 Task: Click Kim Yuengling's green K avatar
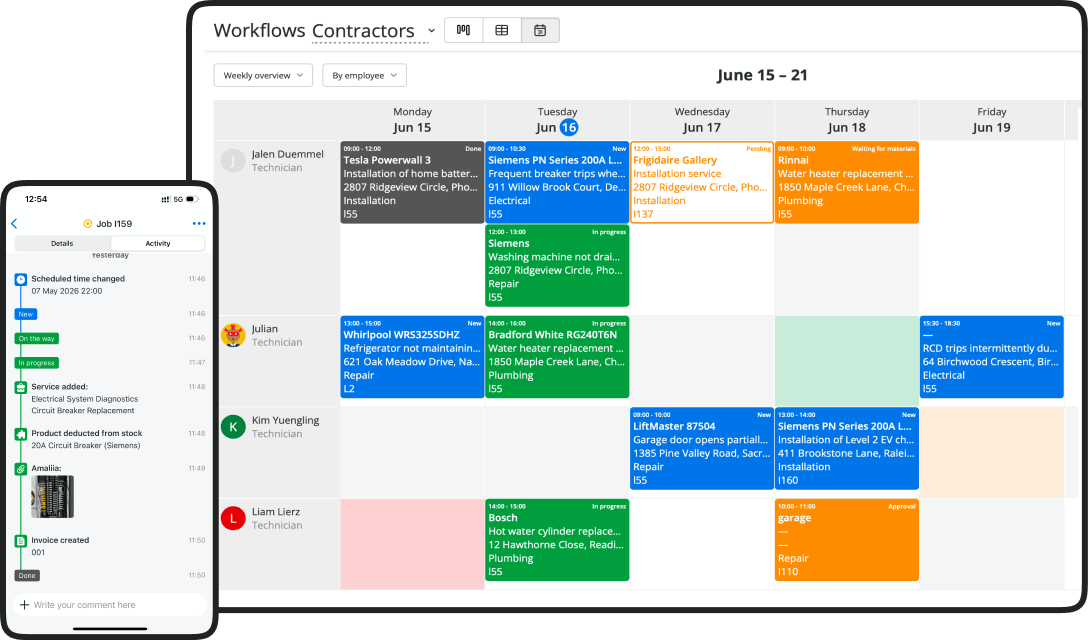coord(233,427)
